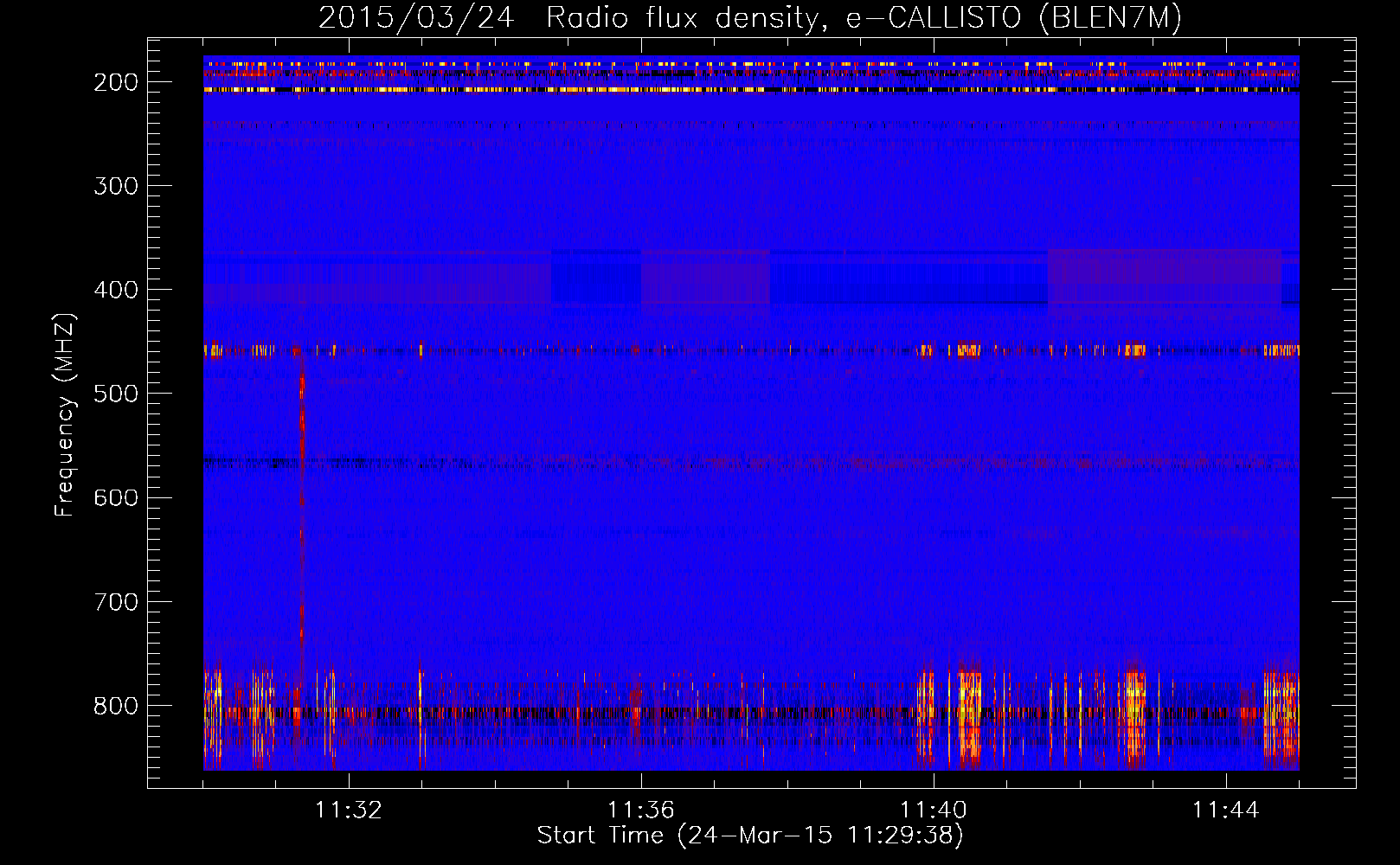Click the 500 frequency tick label

click(x=116, y=394)
